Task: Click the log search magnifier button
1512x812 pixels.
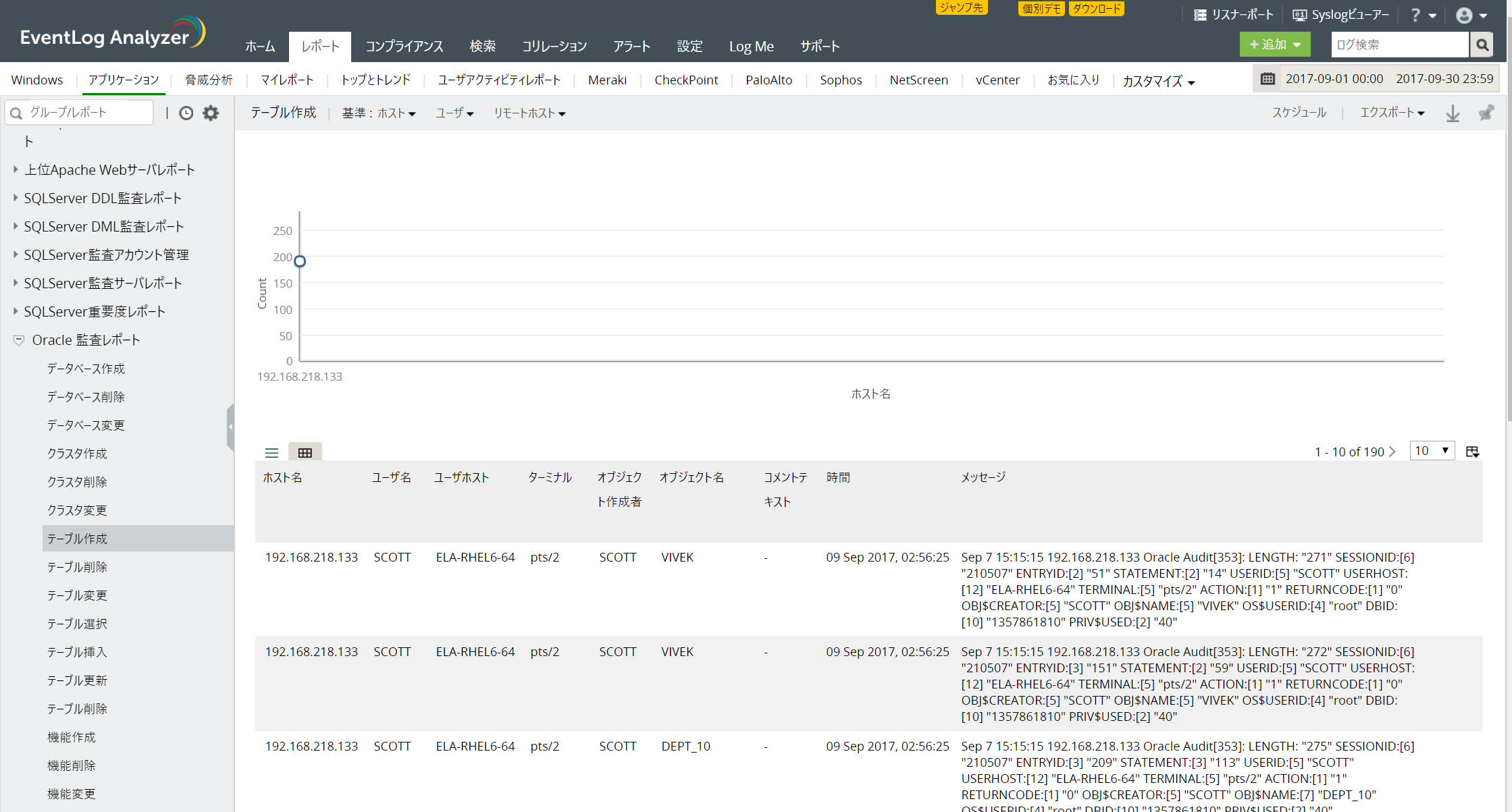Action: coord(1482,45)
